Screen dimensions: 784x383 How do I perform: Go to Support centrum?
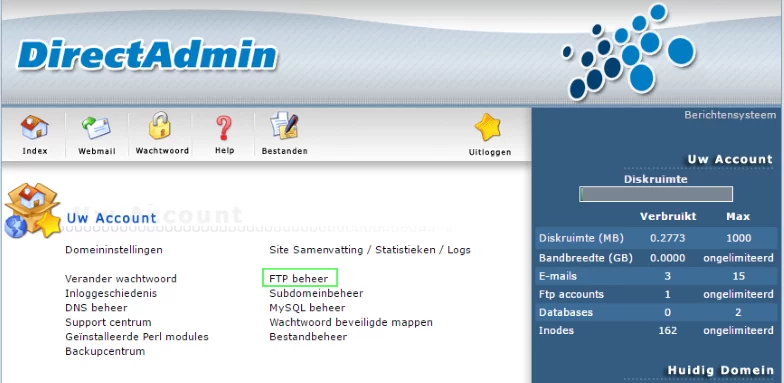click(108, 322)
